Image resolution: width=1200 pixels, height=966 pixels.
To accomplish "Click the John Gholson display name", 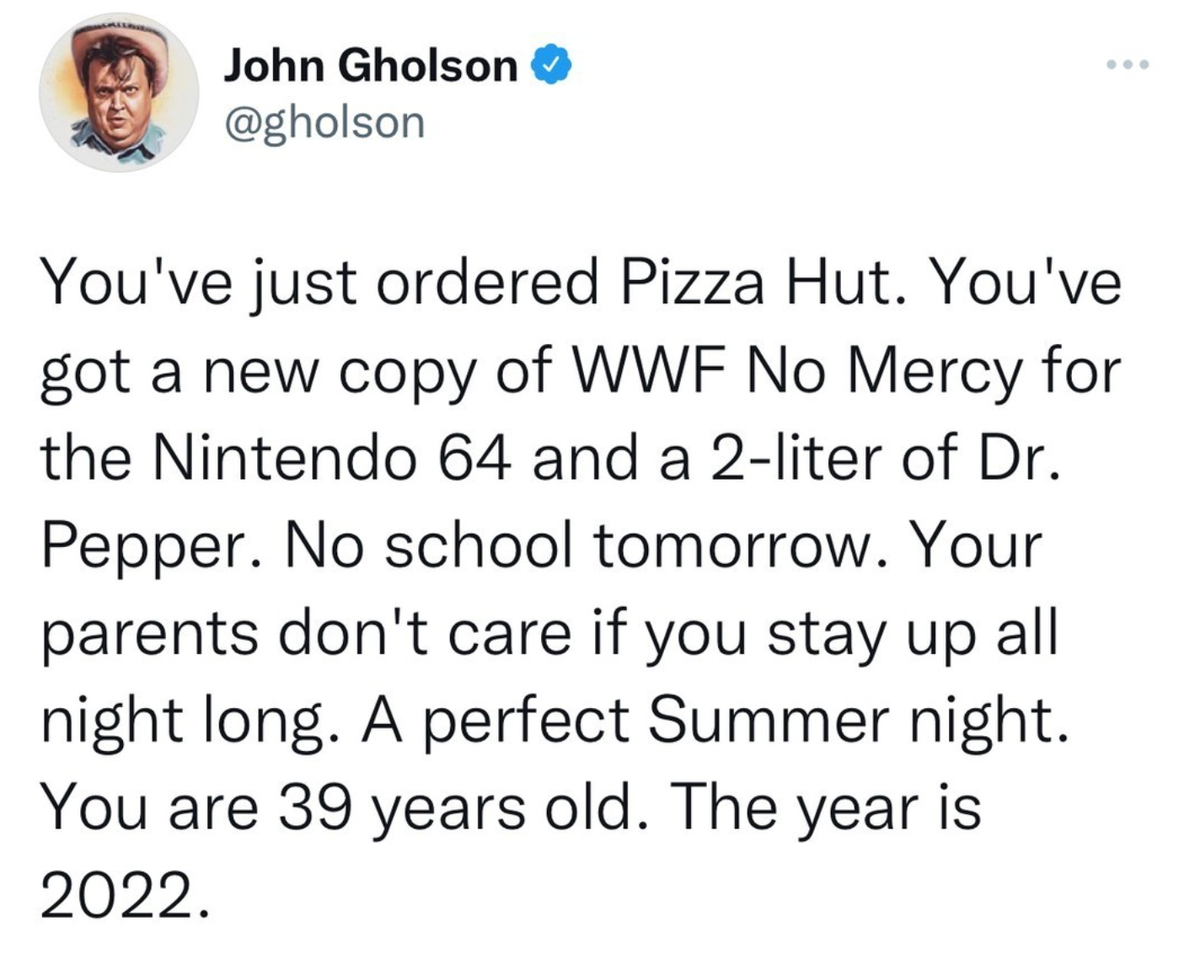I will tap(372, 68).
